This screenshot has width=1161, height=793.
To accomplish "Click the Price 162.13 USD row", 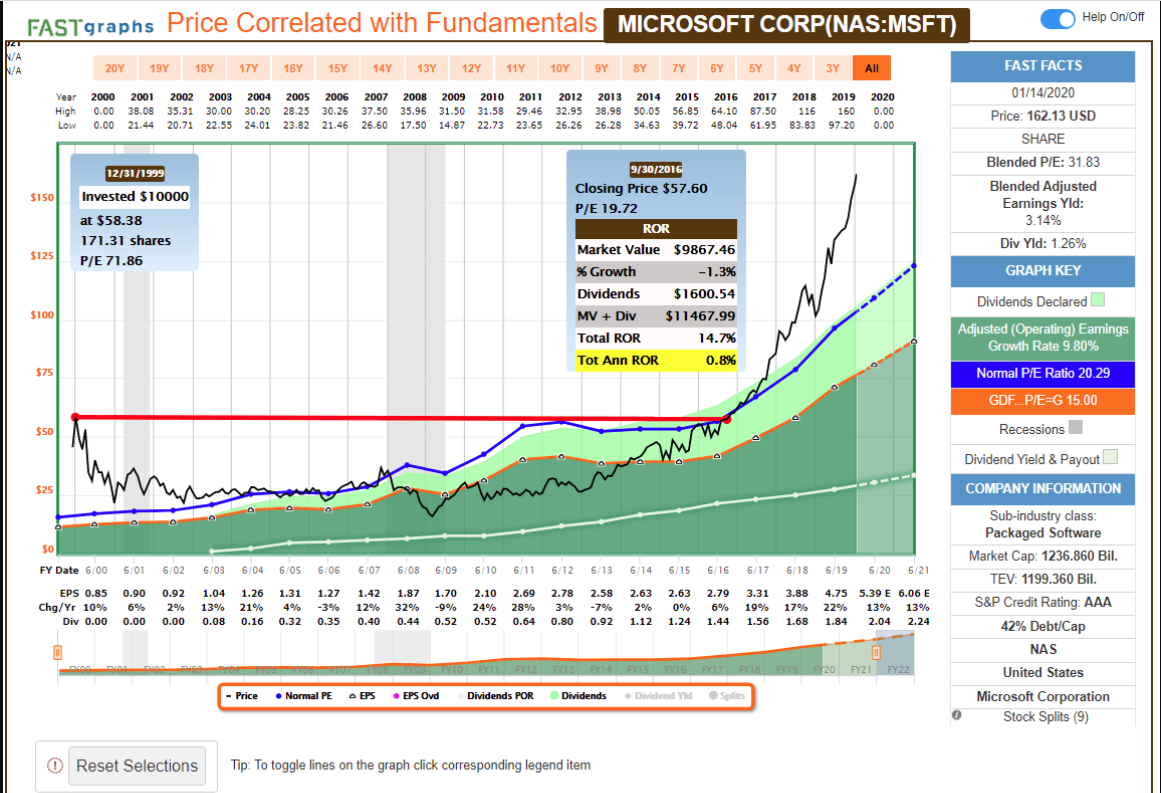I will [x=1043, y=116].
